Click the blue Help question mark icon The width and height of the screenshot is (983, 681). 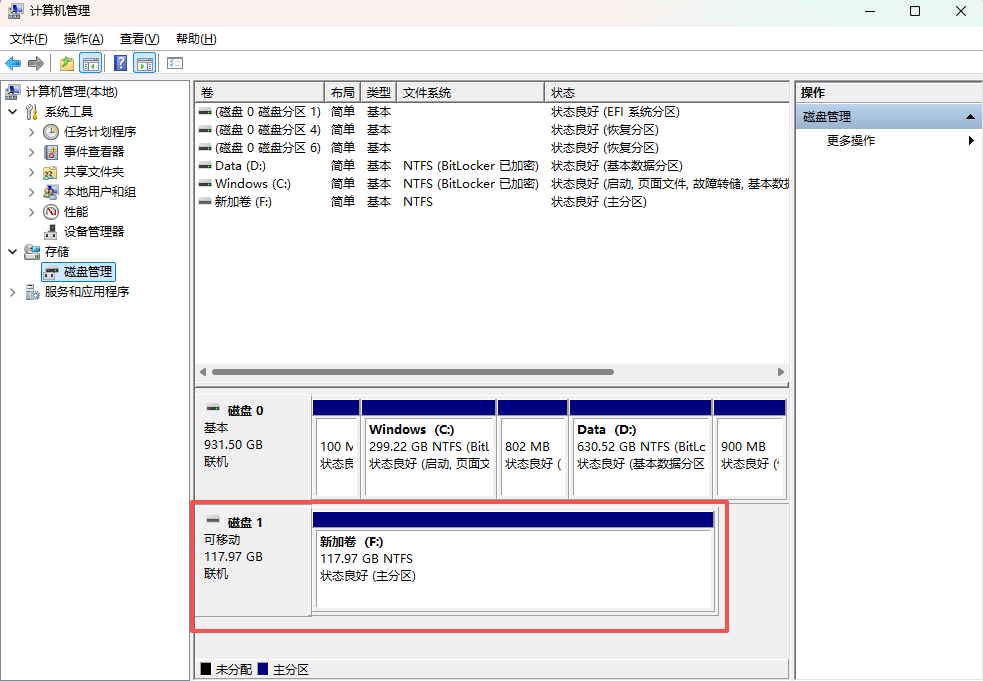[x=120, y=64]
